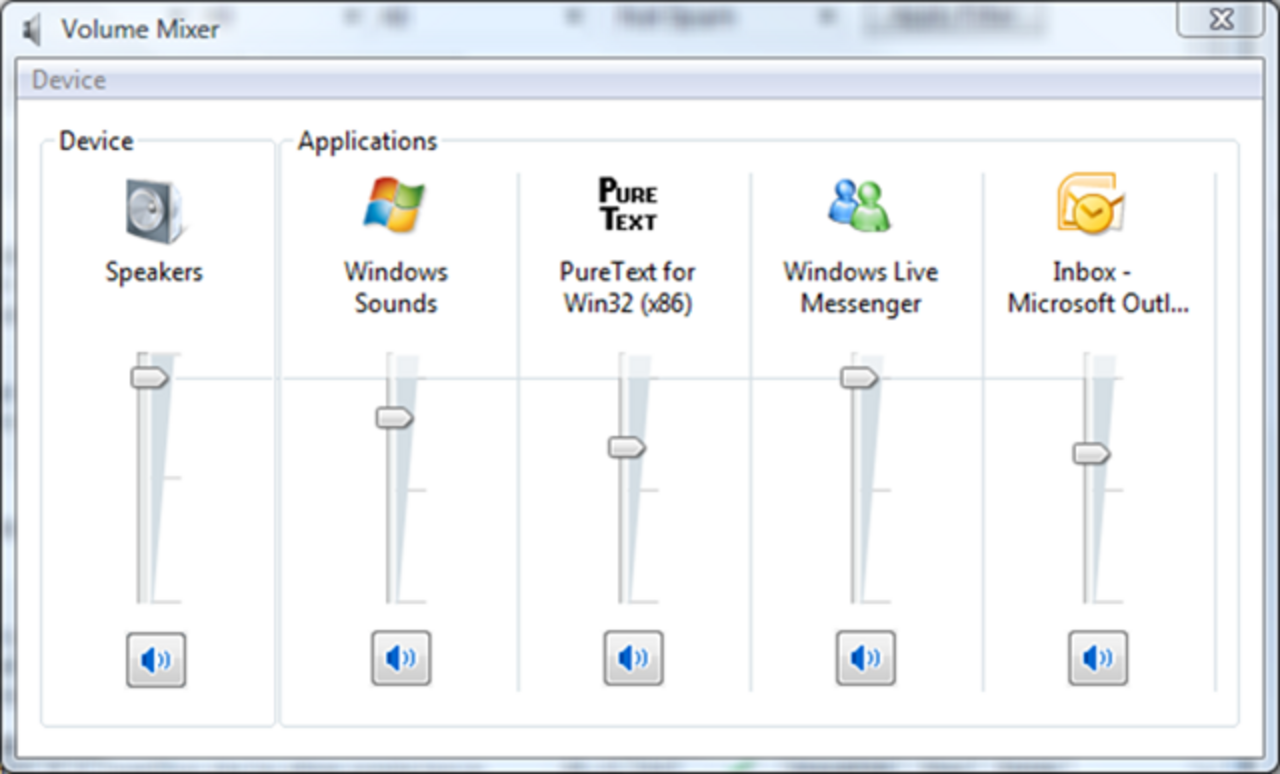
Task: Click the PureText application icon
Action: [628, 205]
